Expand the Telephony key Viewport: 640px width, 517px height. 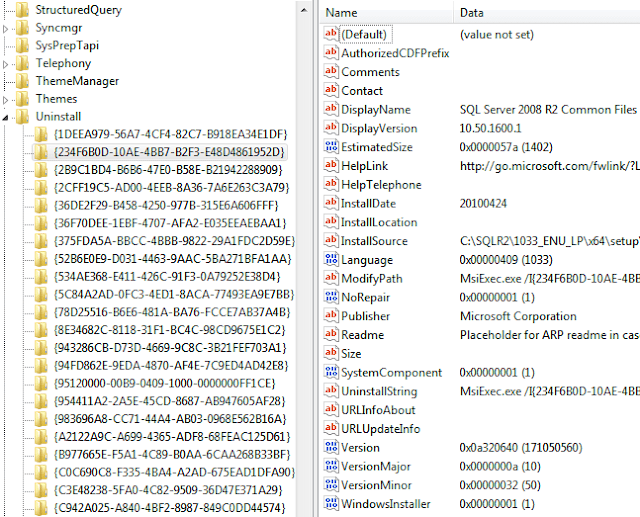5,64
